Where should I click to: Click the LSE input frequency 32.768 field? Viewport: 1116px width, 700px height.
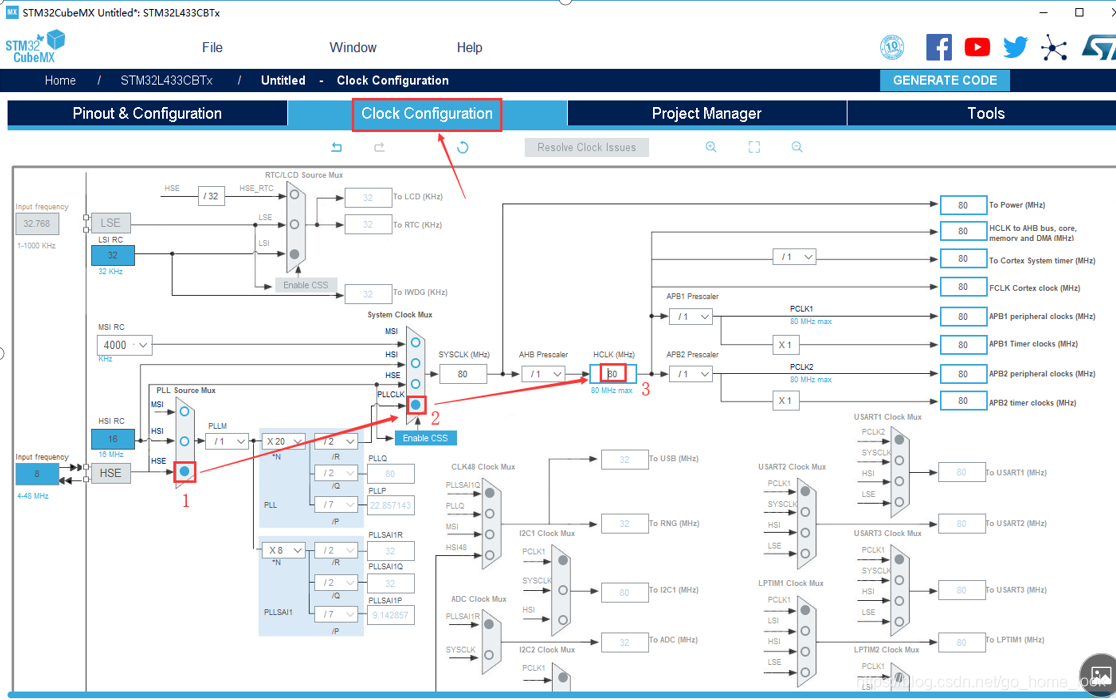pos(37,223)
